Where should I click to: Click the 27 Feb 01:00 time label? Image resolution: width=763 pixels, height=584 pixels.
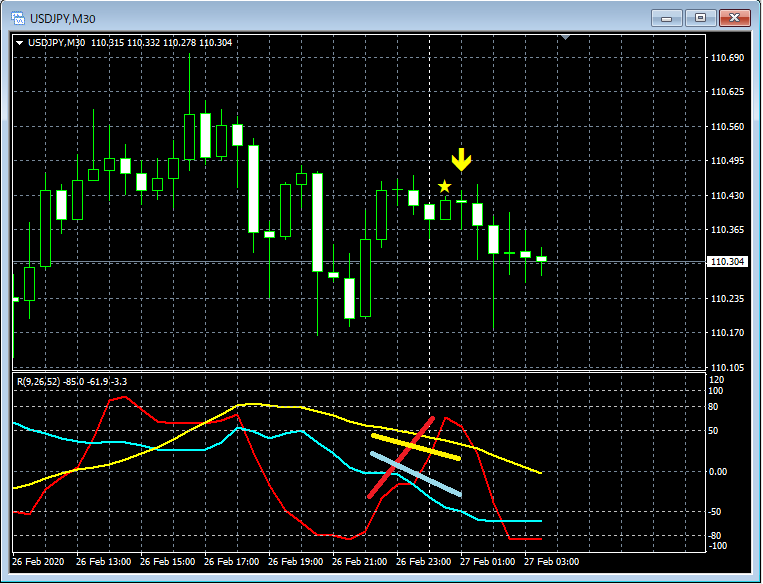click(488, 562)
